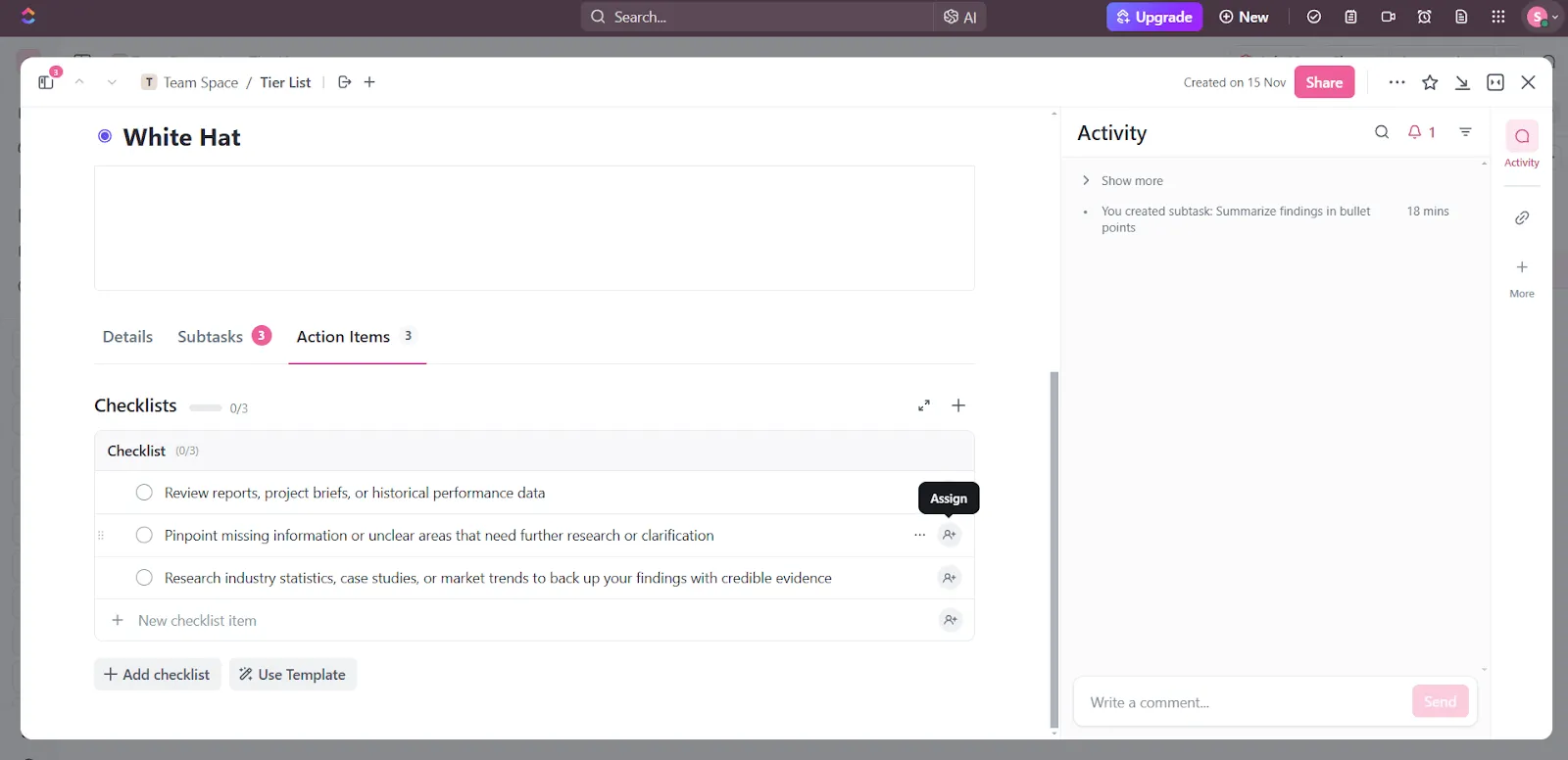Click the checklist 0/3 progress bar
The image size is (1568, 760).
pos(205,407)
